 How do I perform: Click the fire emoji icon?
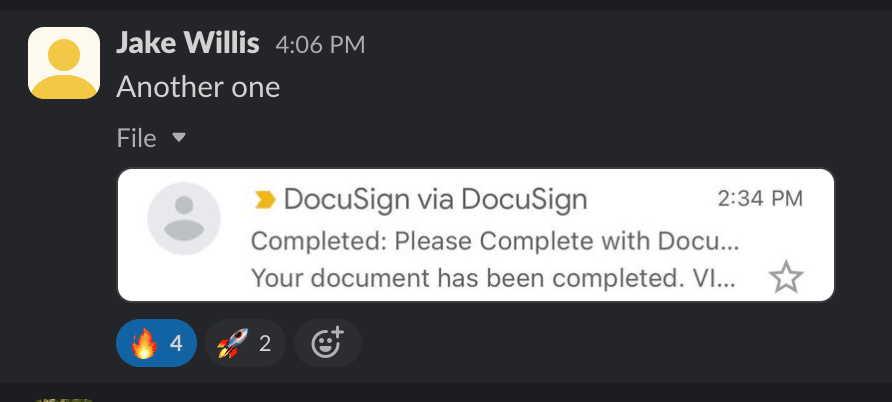[144, 343]
